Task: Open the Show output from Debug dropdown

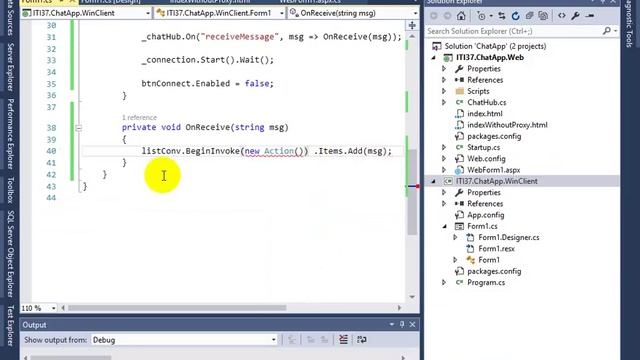Action: tap(273, 340)
